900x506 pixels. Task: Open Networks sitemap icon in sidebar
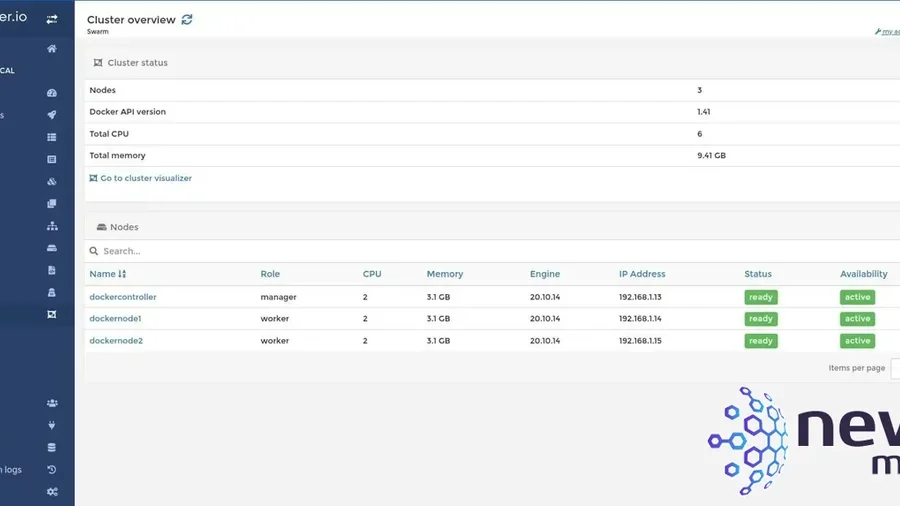pos(52,226)
